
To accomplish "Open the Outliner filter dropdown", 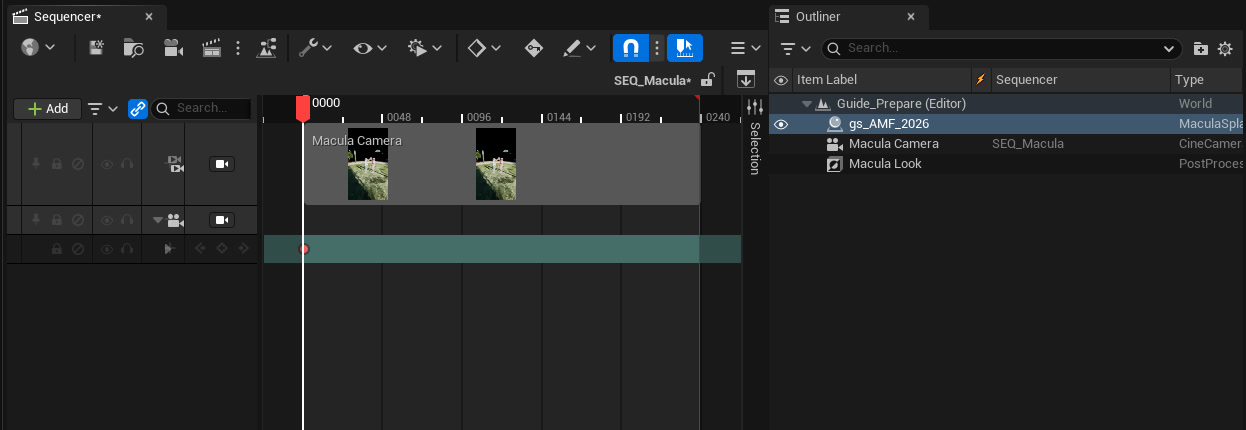I will coord(795,48).
